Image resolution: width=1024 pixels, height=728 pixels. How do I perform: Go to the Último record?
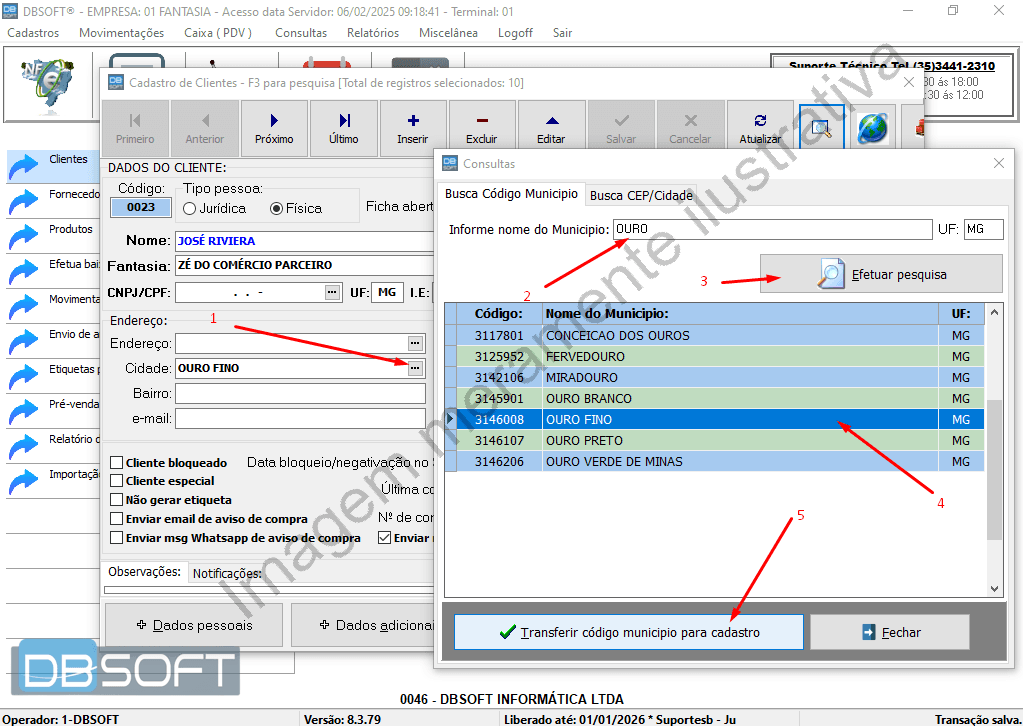pyautogui.click(x=343, y=120)
